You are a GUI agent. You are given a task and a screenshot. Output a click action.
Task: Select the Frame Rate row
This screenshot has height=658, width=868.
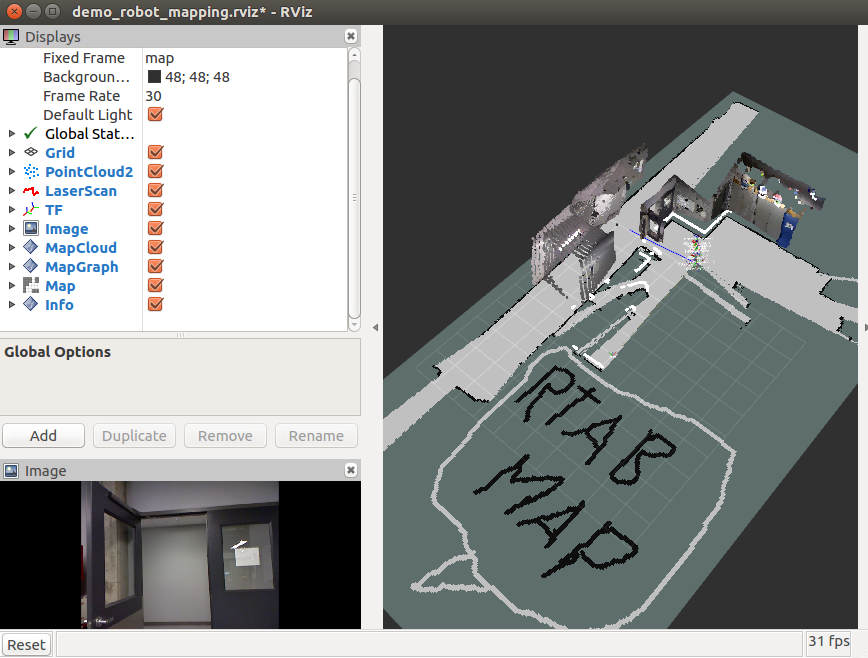tap(84, 96)
